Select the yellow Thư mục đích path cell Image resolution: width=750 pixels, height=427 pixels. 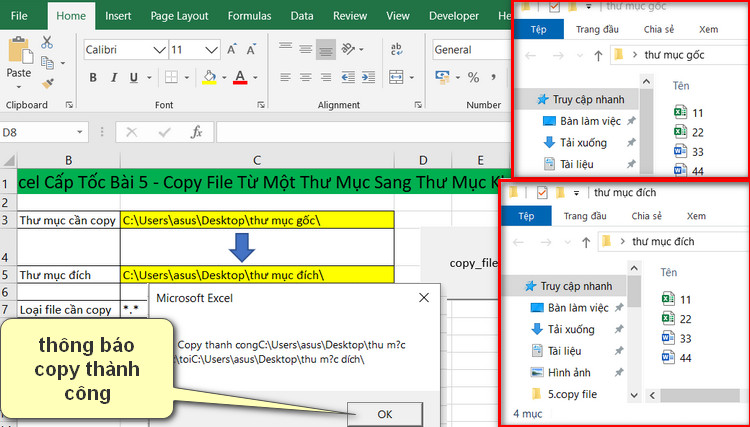tap(257, 274)
